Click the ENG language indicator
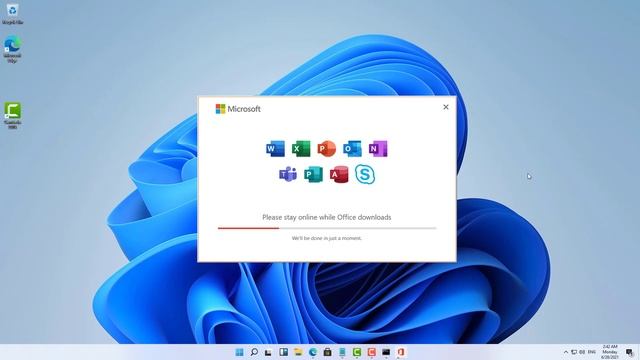 tap(591, 352)
